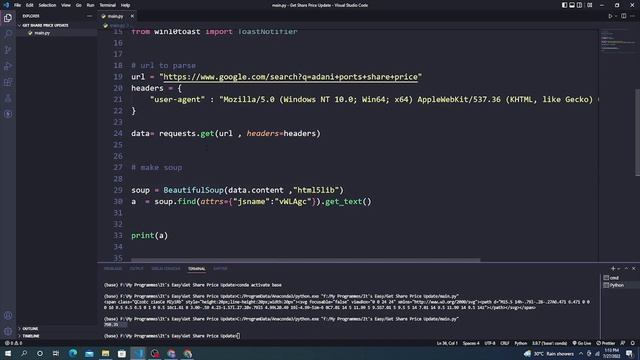Viewport: 640px width, 360px height.
Task: Click the Google search URL link in code
Action: pyautogui.click(x=290, y=77)
